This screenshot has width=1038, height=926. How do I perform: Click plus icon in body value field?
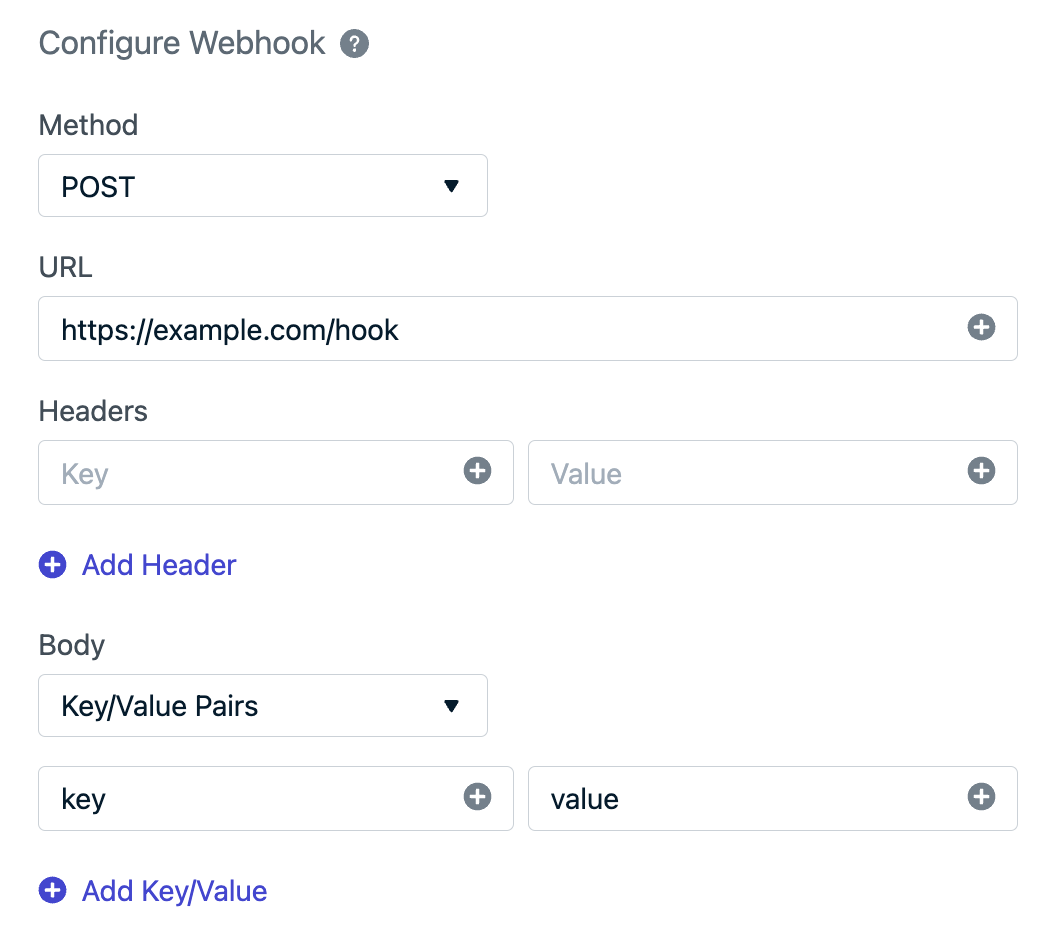click(x=981, y=796)
